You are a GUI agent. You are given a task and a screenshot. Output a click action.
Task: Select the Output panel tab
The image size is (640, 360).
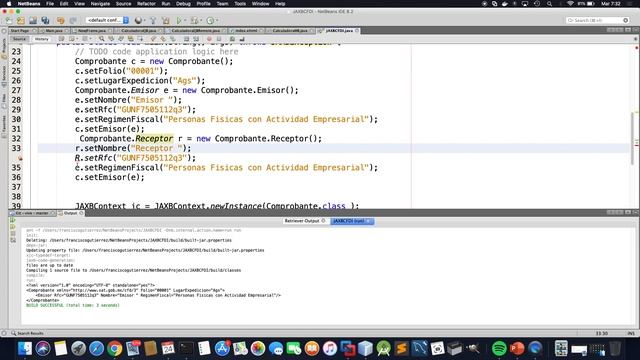tap(70, 213)
